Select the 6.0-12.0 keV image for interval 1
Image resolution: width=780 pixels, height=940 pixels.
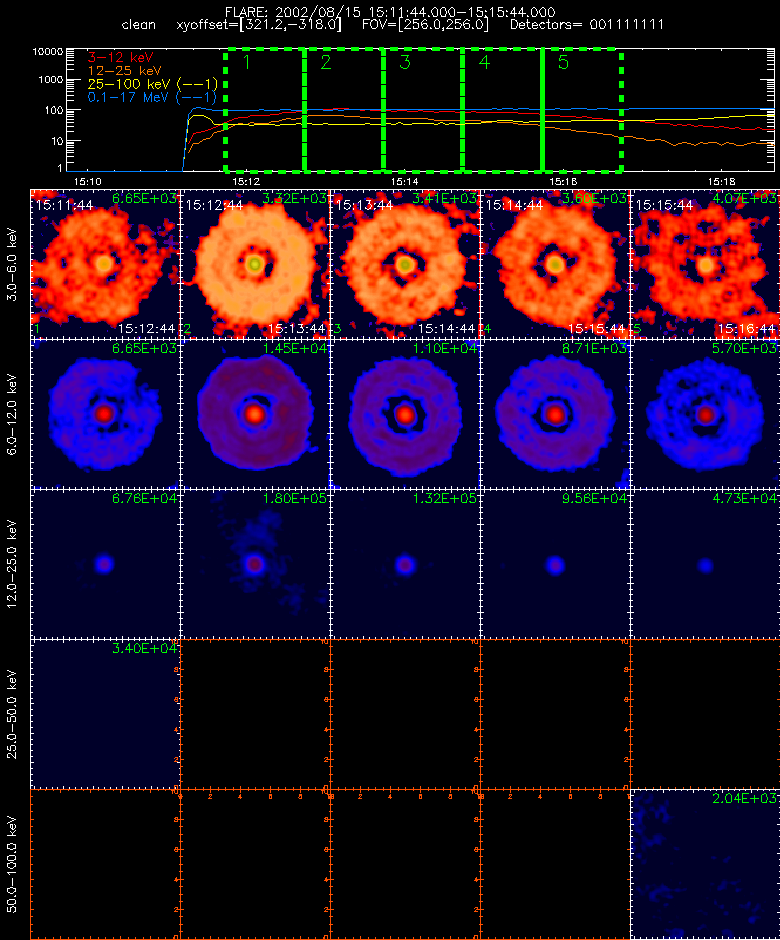105,414
